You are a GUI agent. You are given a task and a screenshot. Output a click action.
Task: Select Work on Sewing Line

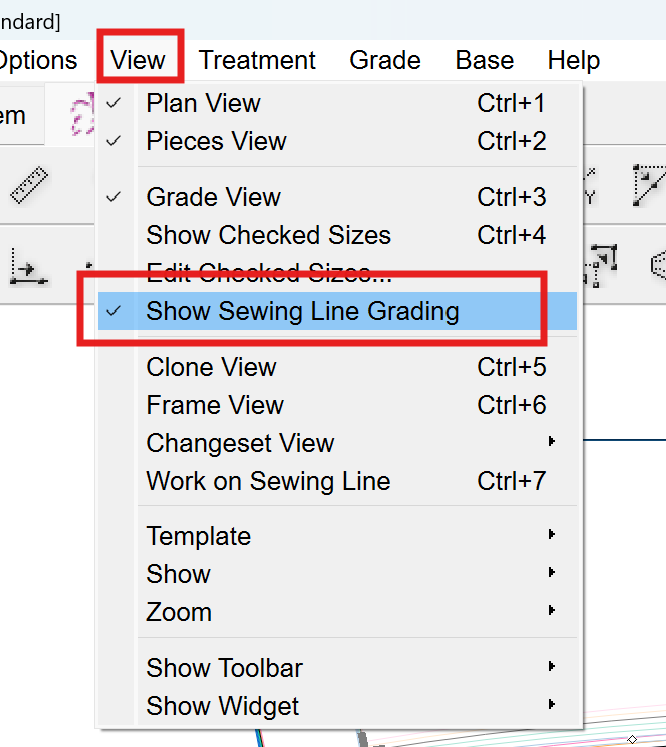tap(268, 481)
